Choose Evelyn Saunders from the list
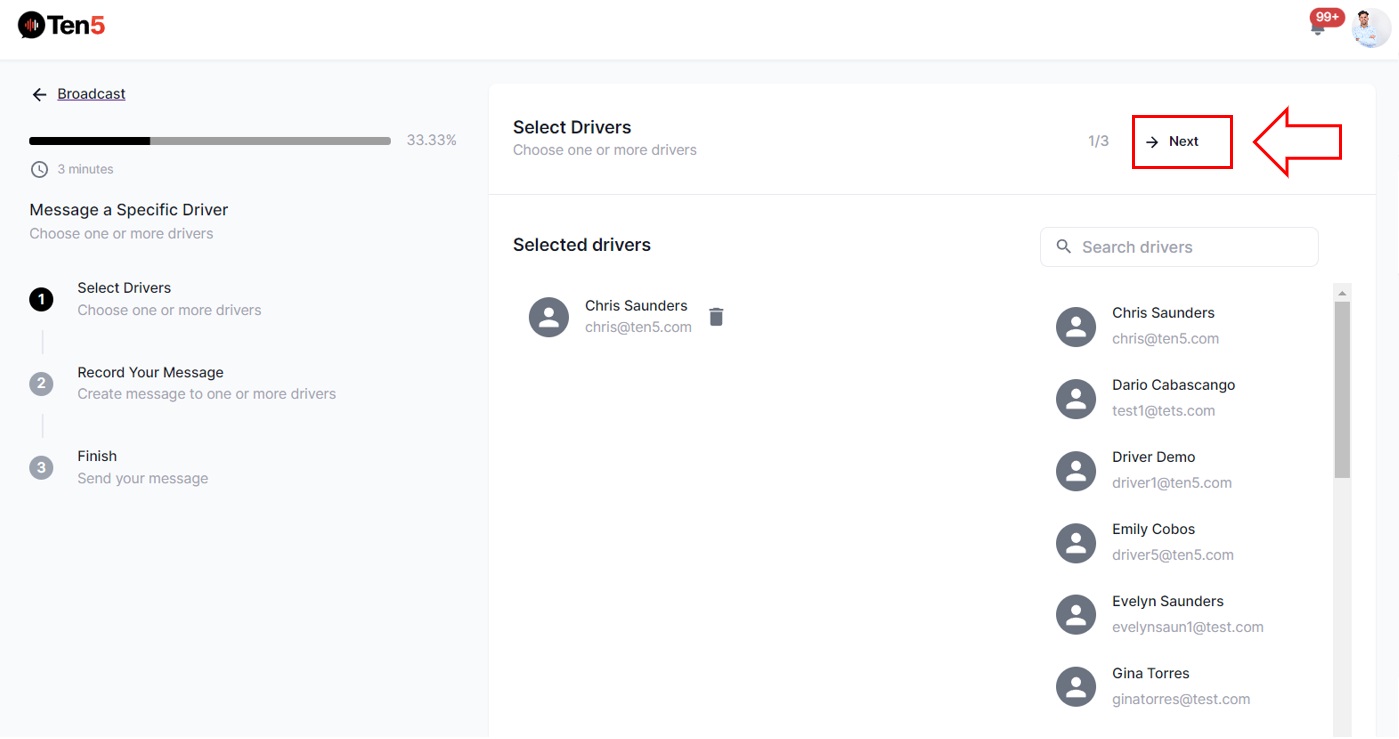The height and width of the screenshot is (739, 1399). tap(1167, 602)
